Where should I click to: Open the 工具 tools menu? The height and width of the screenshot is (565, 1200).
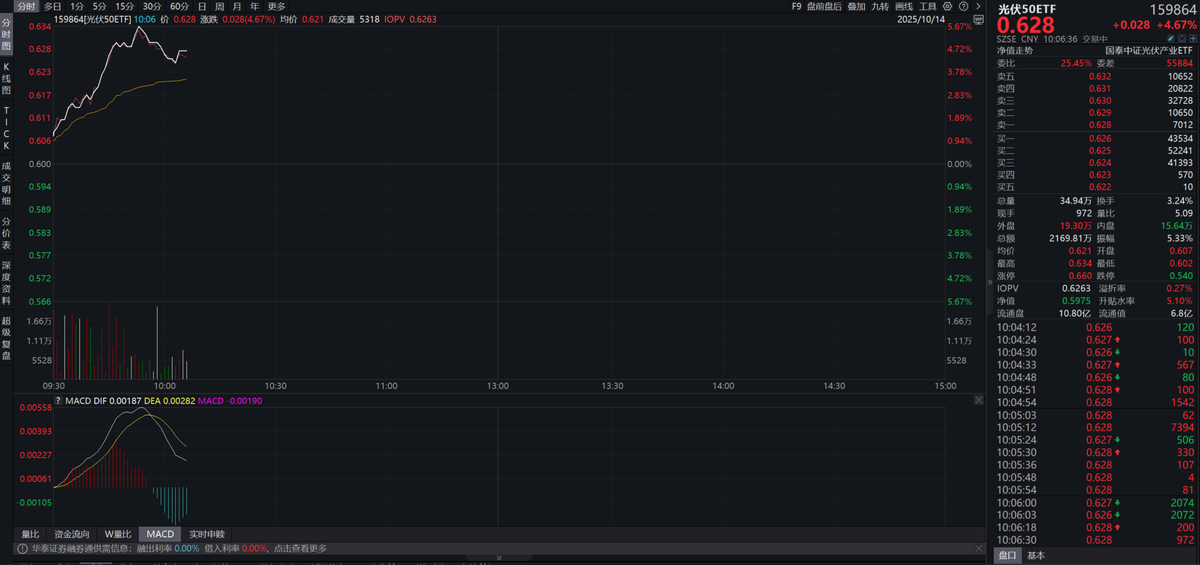(928, 6)
